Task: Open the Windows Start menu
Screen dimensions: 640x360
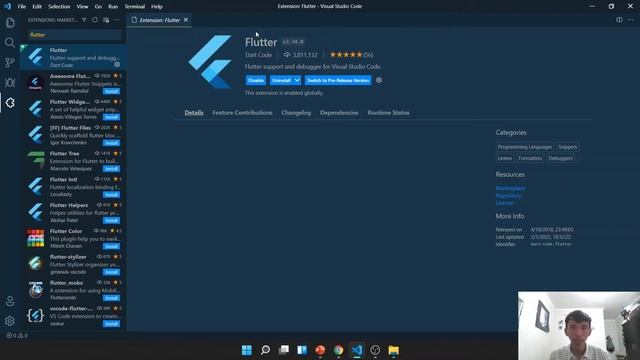Action: click(x=247, y=350)
